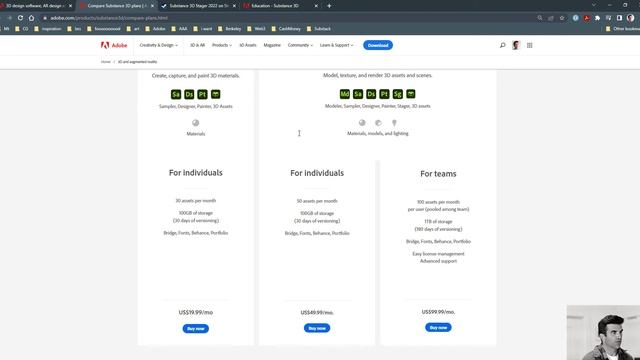This screenshot has height=360, width=640.
Task: Click Buy now under US$49.99/mo
Action: pyautogui.click(x=317, y=328)
